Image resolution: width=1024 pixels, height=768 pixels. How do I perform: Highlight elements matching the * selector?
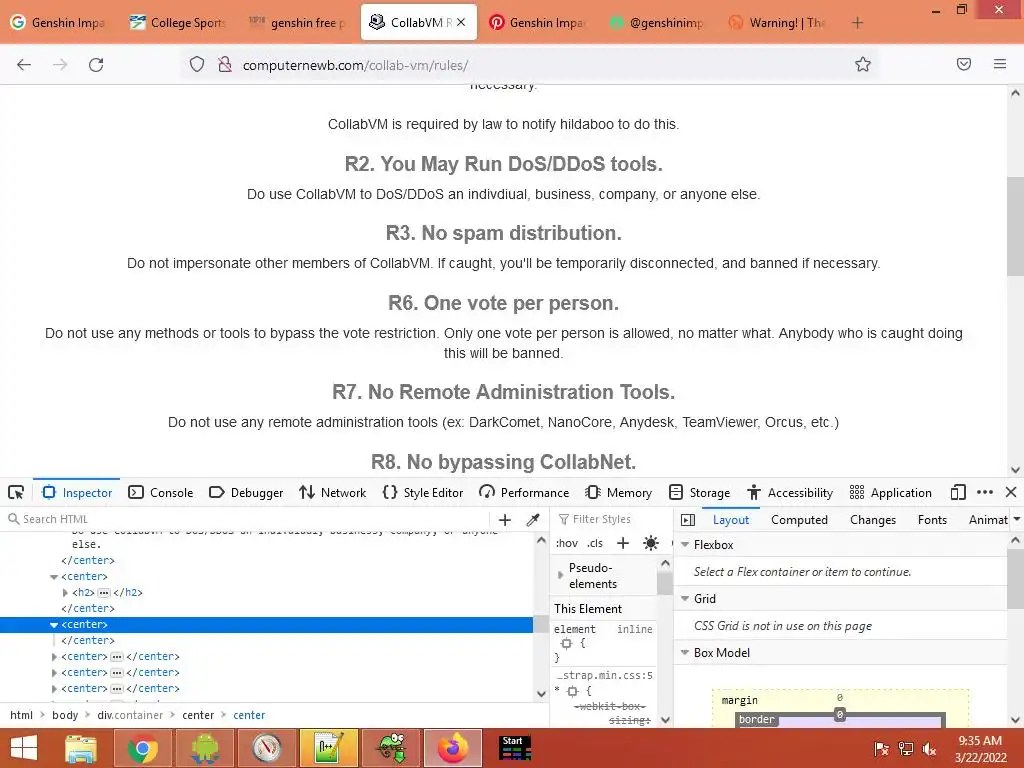tap(573, 691)
